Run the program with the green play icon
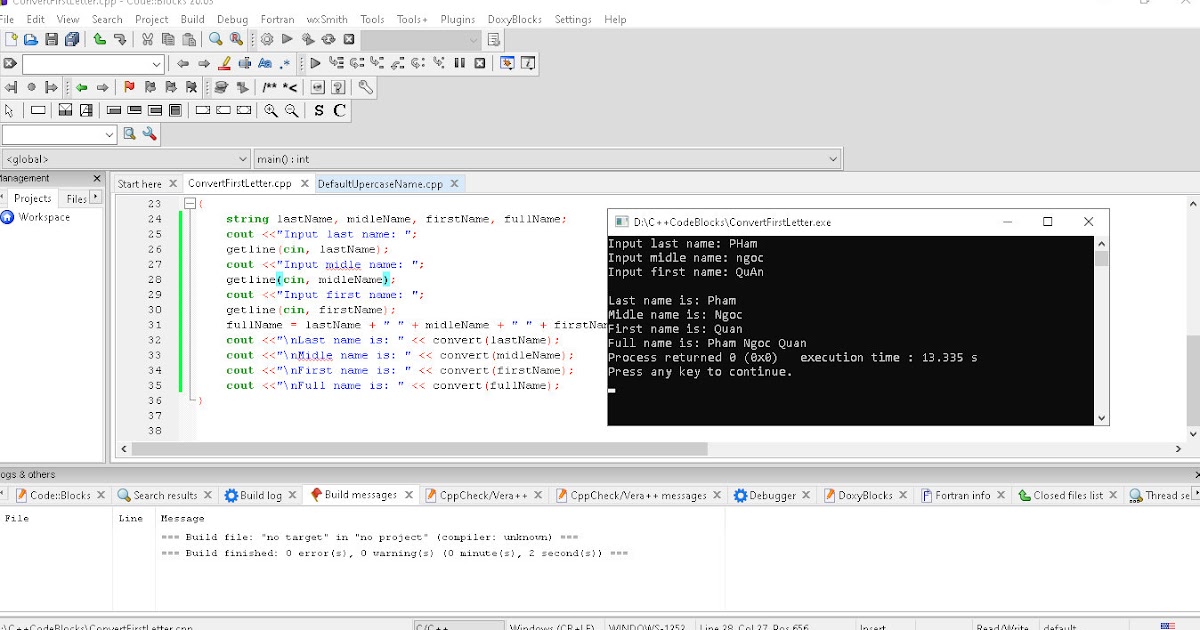Screen dimensions: 1200x630 287,40
